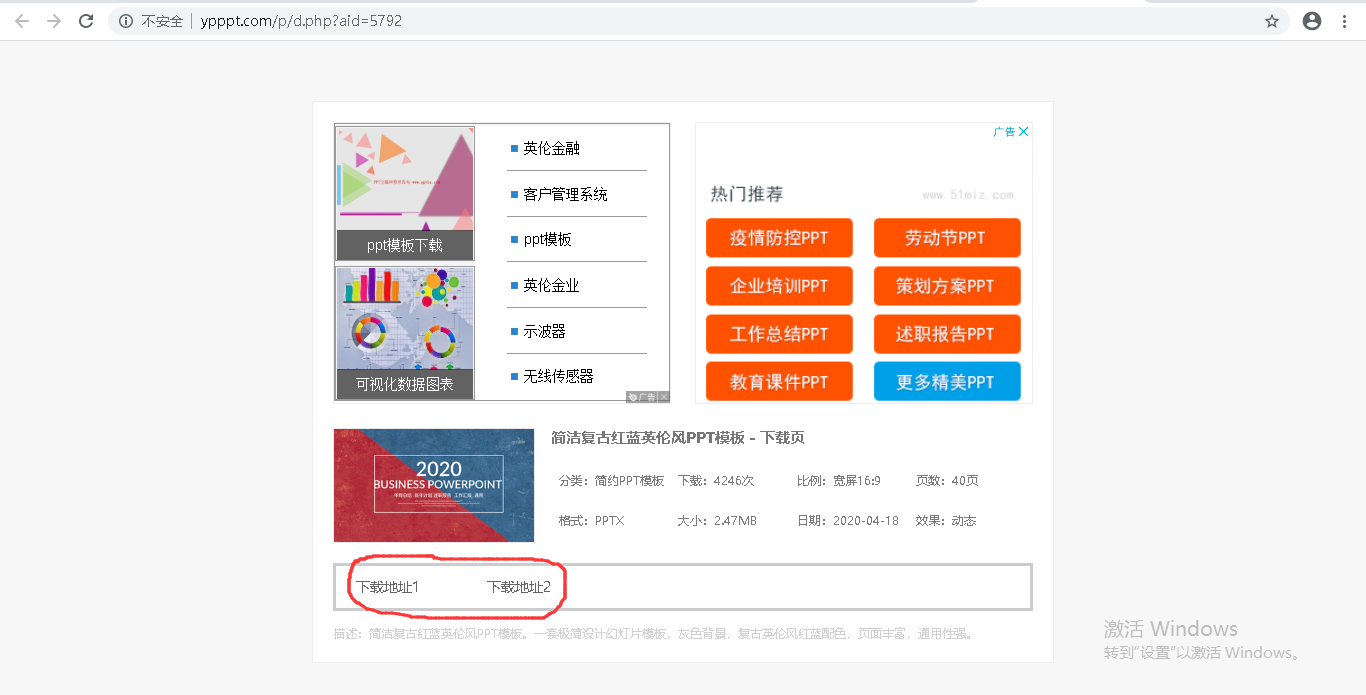Click the 下载地址1 download link
This screenshot has width=1366, height=695.
pos(387,587)
